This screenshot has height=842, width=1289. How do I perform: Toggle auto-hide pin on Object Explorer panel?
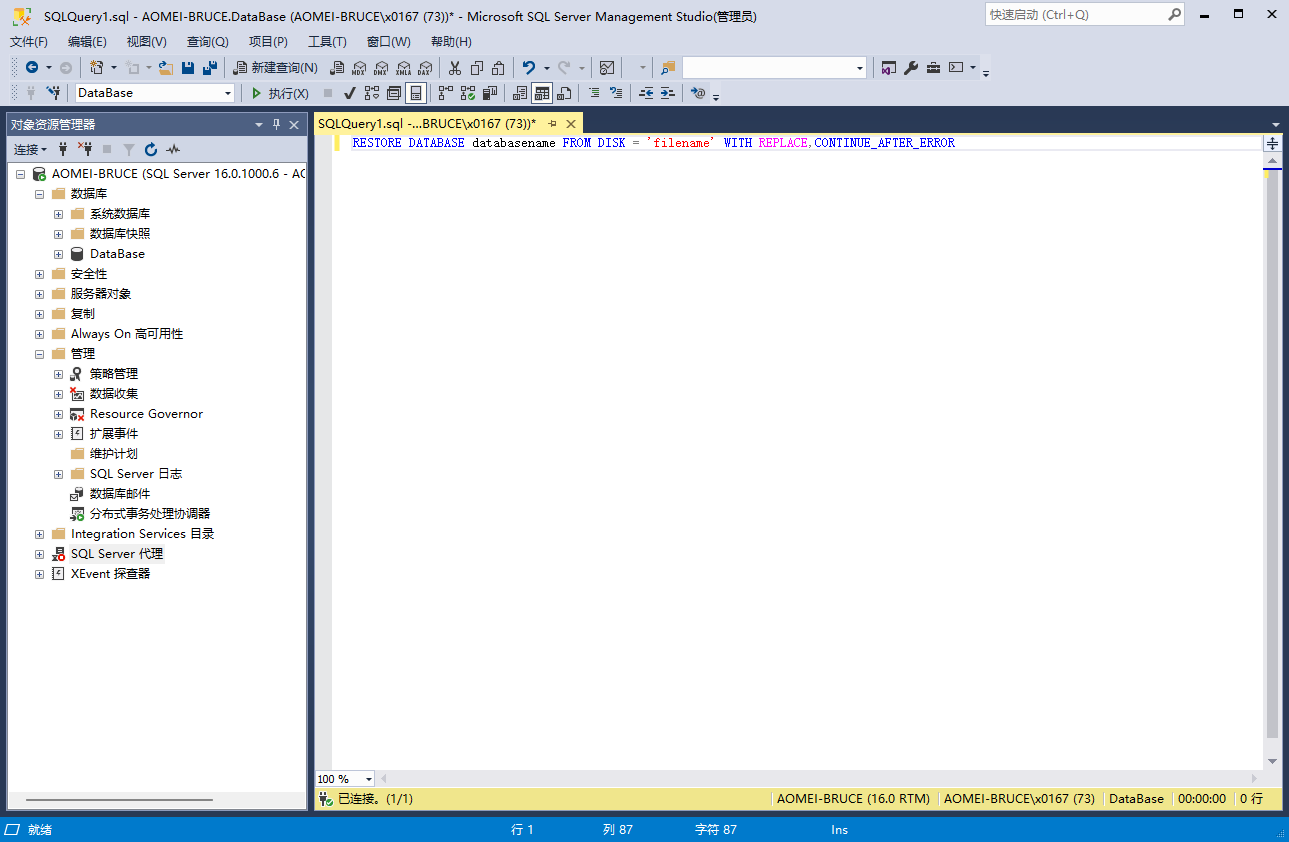pos(277,125)
